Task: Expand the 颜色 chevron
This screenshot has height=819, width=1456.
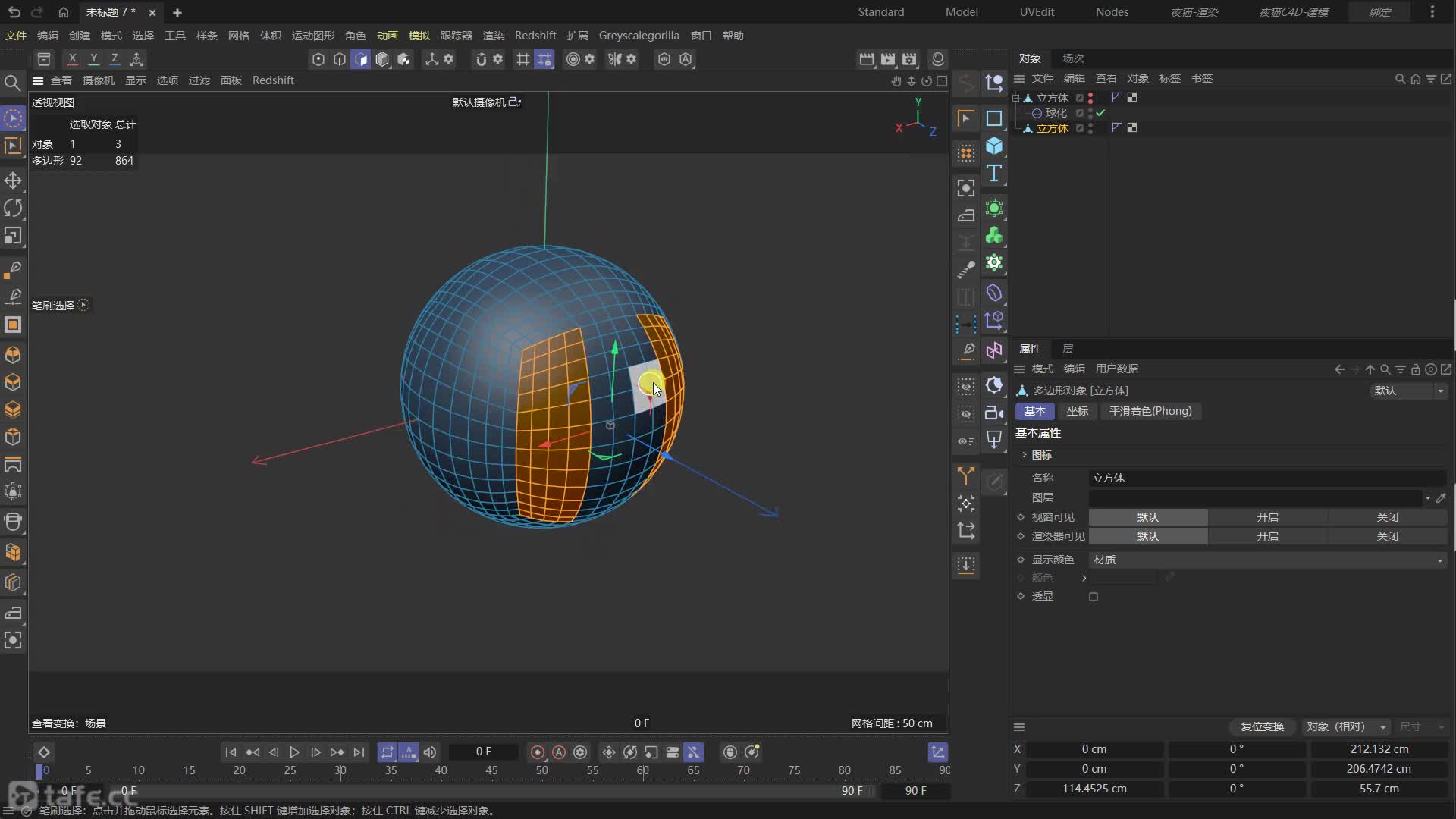Action: click(x=1084, y=578)
